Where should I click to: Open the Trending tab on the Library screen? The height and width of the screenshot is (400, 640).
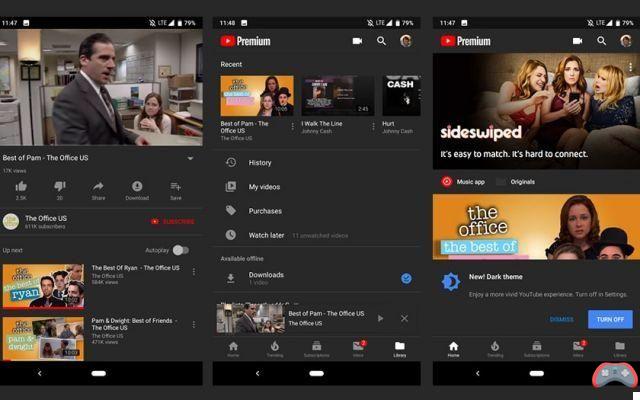[275, 349]
